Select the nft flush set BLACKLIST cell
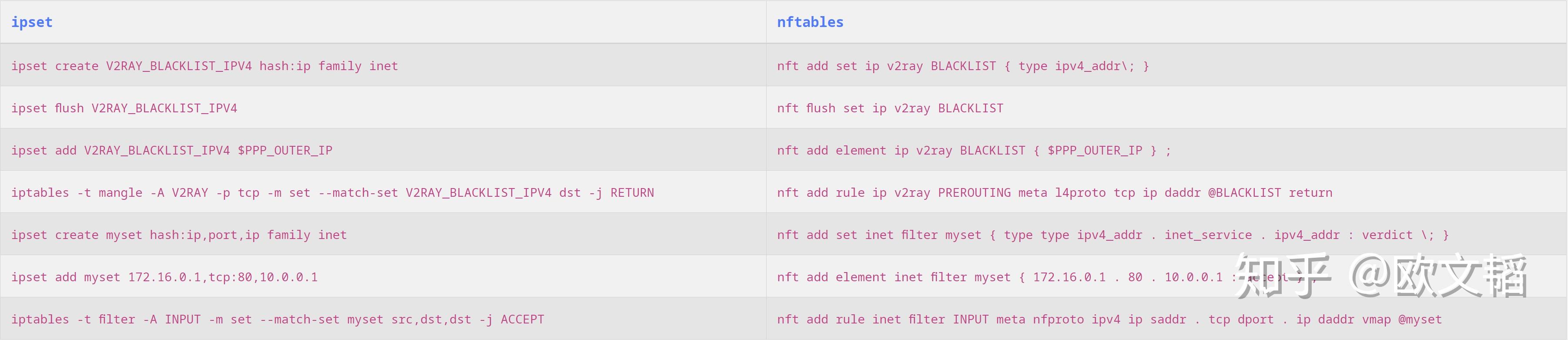This screenshot has width=1568, height=340. click(x=890, y=108)
